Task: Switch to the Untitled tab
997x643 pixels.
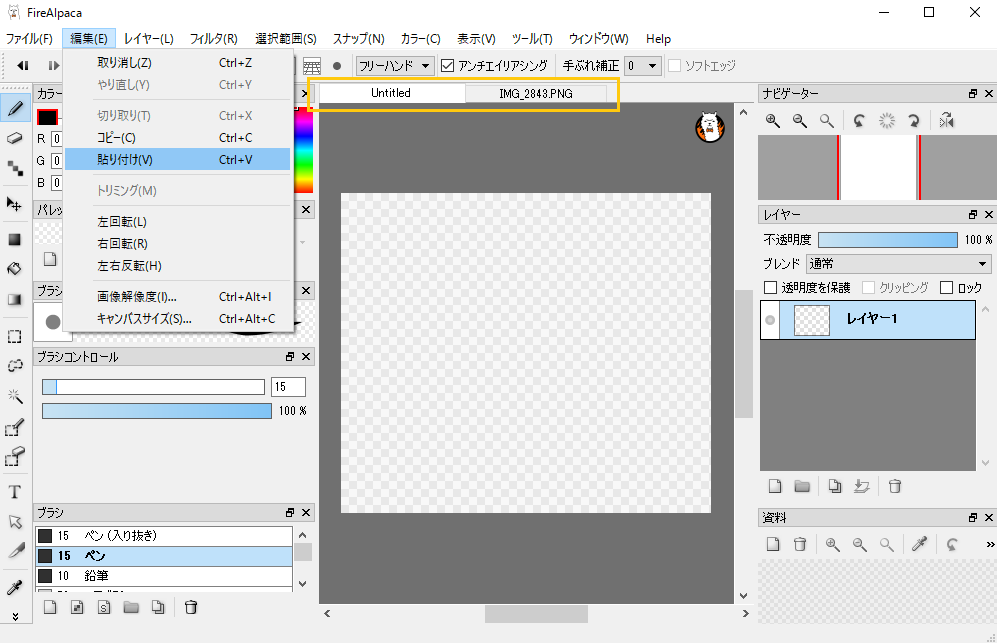Action: pyautogui.click(x=391, y=93)
